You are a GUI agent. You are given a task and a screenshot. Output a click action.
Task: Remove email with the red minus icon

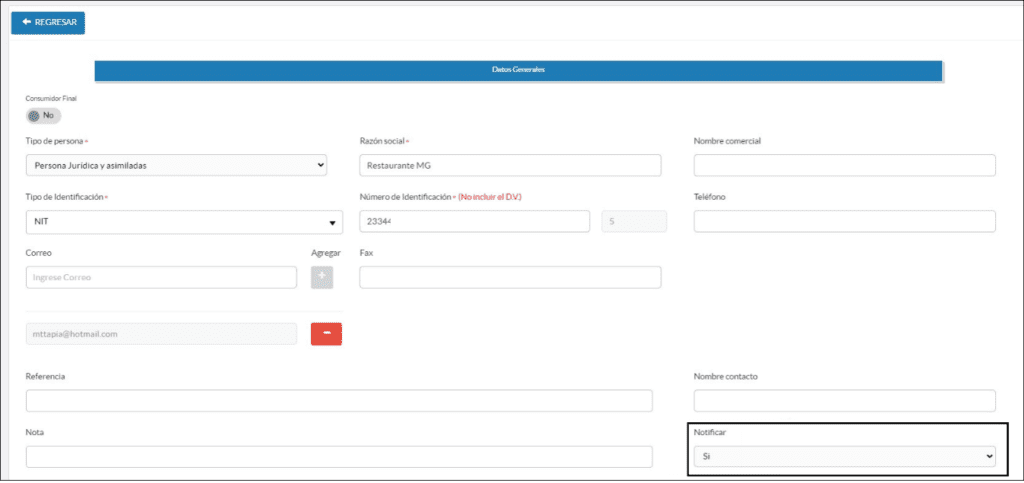tap(327, 334)
